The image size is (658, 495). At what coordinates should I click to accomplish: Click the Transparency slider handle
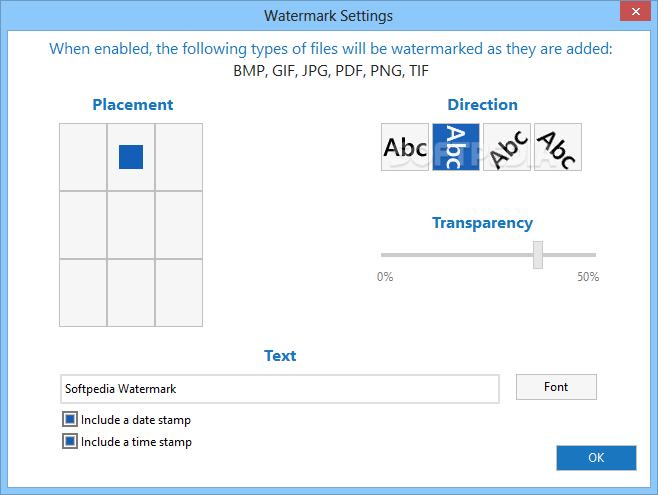tap(538, 255)
